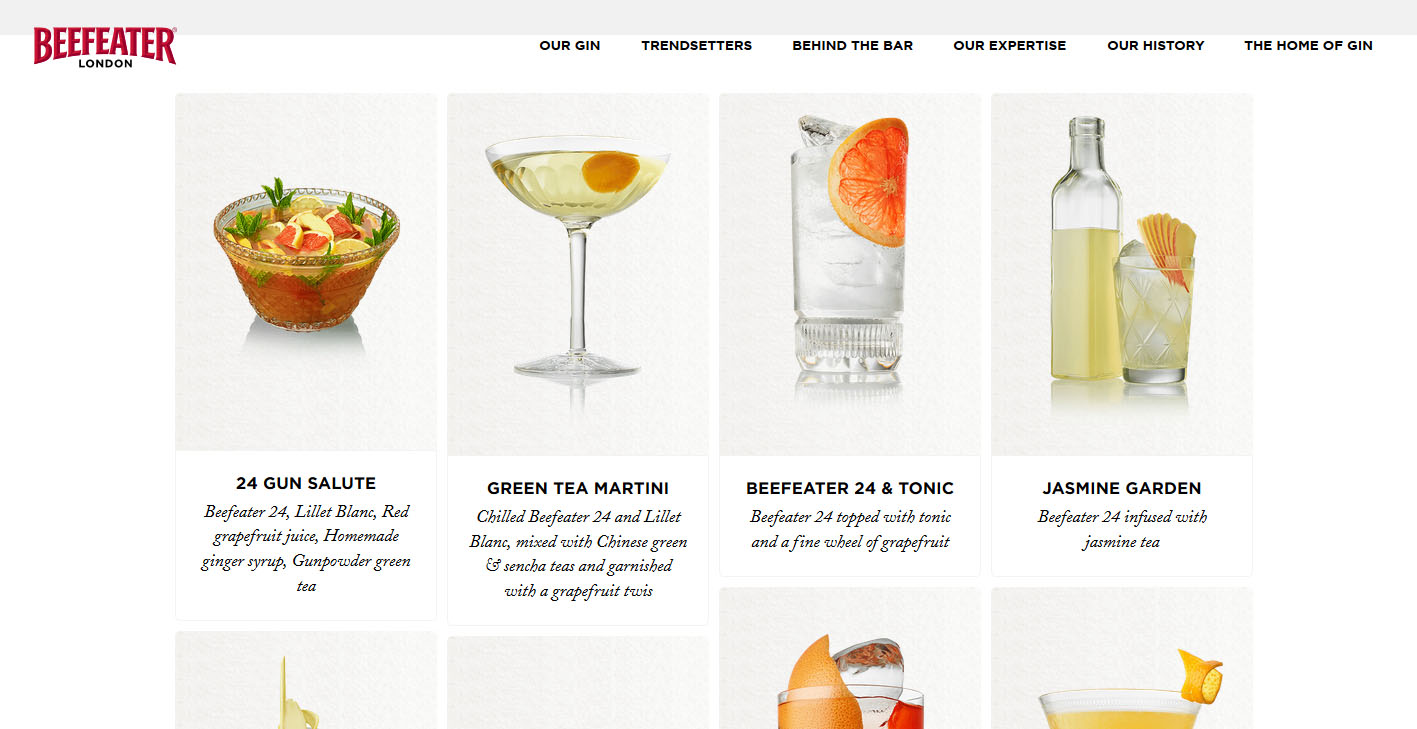Click the GREEN TEA MARTINI heading
1417x729 pixels.
tap(578, 489)
